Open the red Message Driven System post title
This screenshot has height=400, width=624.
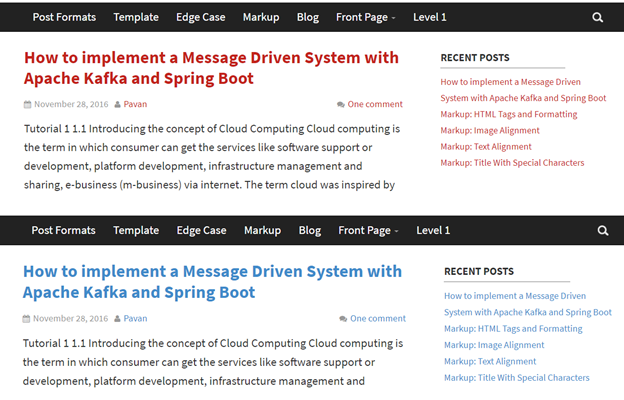click(x=211, y=68)
